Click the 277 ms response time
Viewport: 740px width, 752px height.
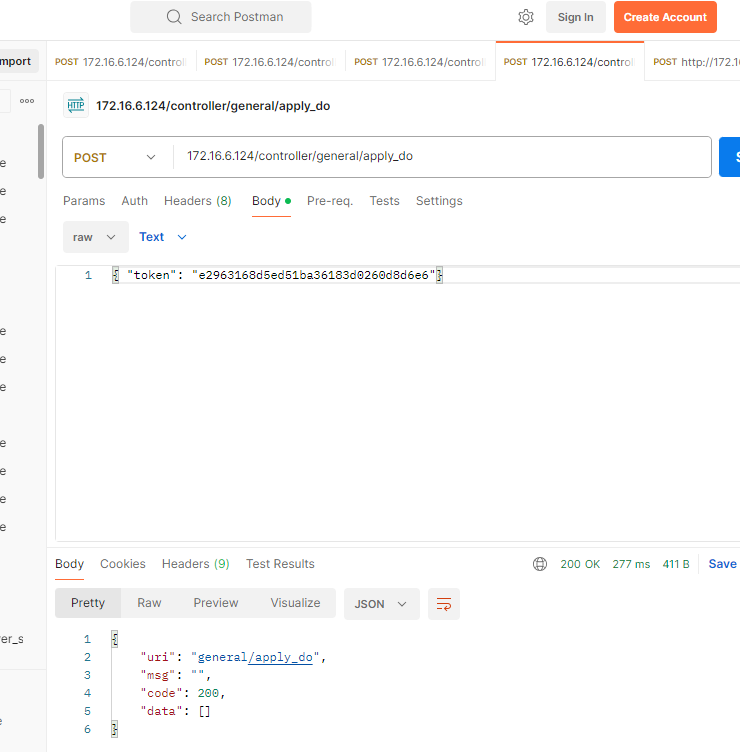pyautogui.click(x=631, y=564)
